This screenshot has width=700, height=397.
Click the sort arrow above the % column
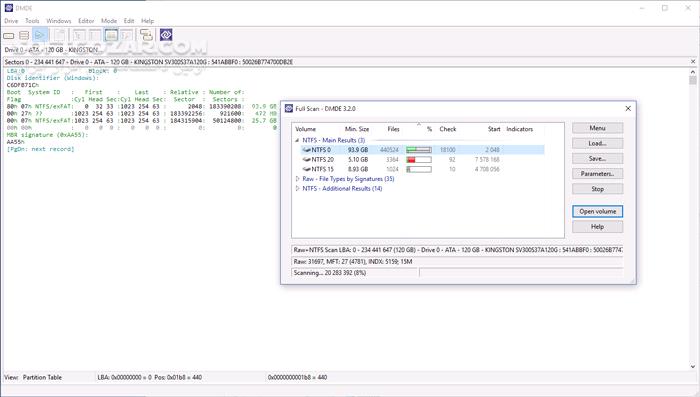tap(419, 124)
